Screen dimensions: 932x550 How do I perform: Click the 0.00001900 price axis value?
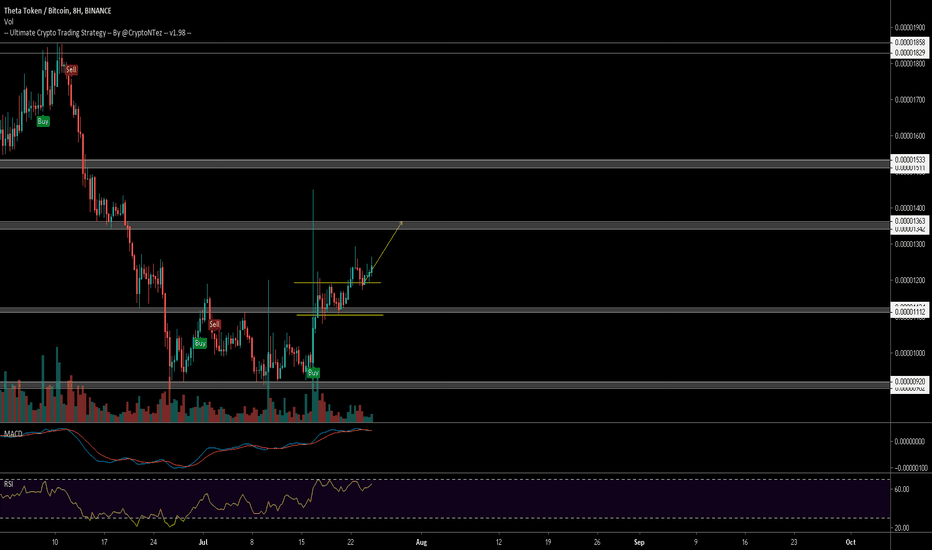point(910,27)
